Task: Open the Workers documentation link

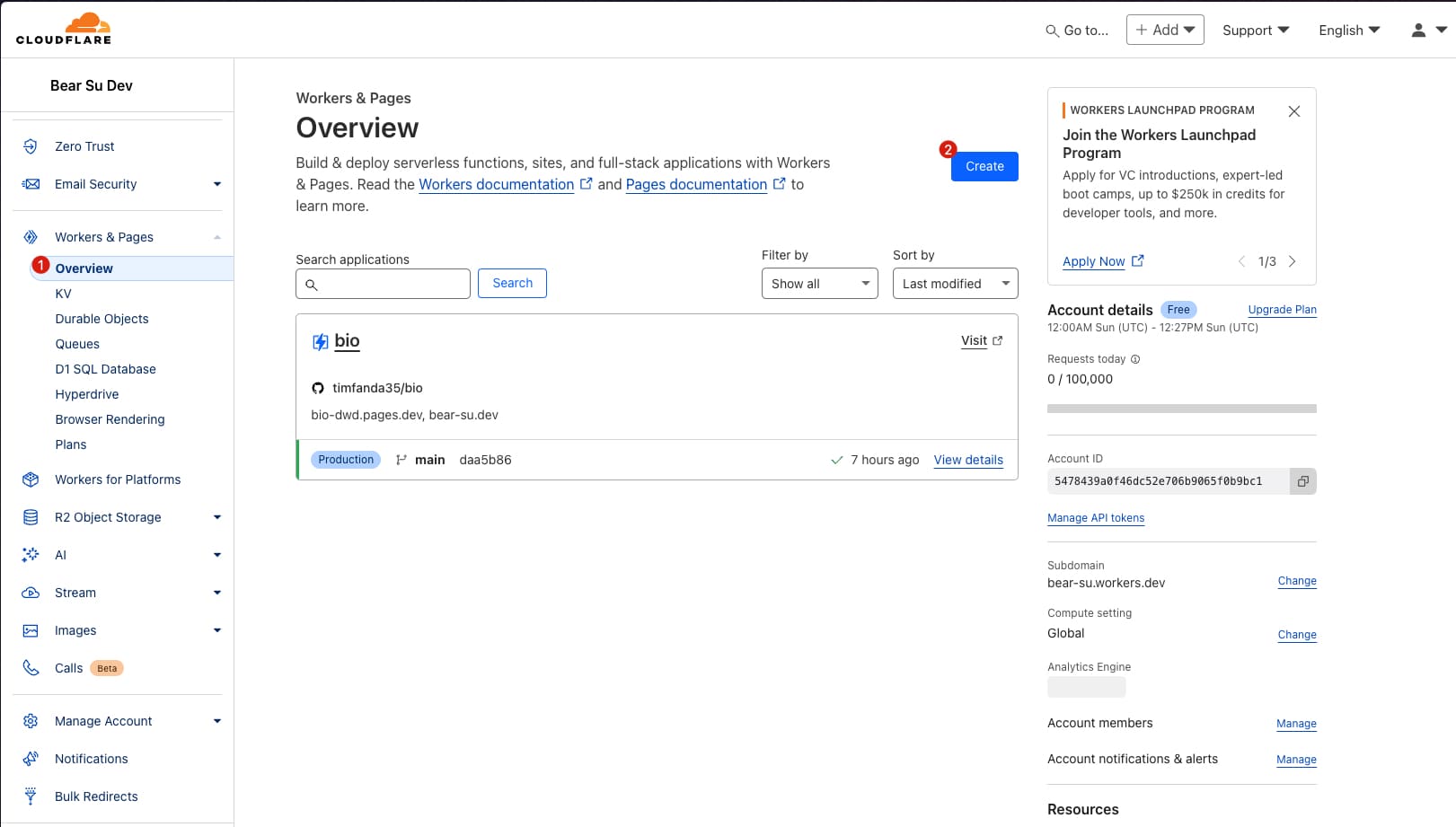Action: pos(496,184)
